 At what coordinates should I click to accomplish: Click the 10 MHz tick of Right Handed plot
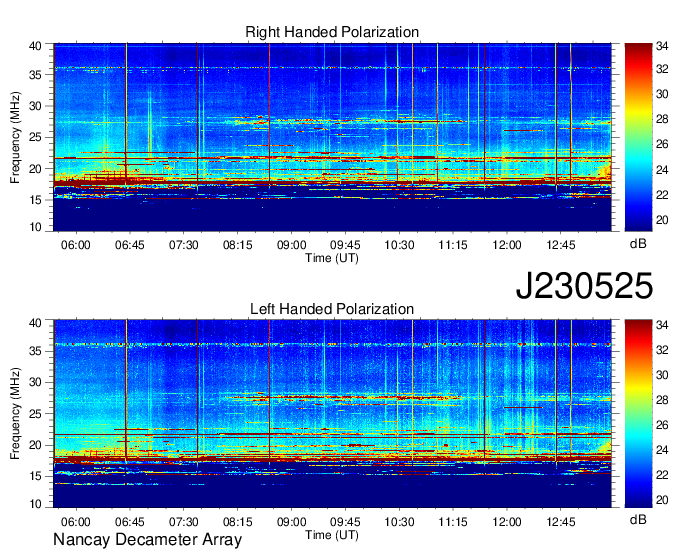[35, 227]
